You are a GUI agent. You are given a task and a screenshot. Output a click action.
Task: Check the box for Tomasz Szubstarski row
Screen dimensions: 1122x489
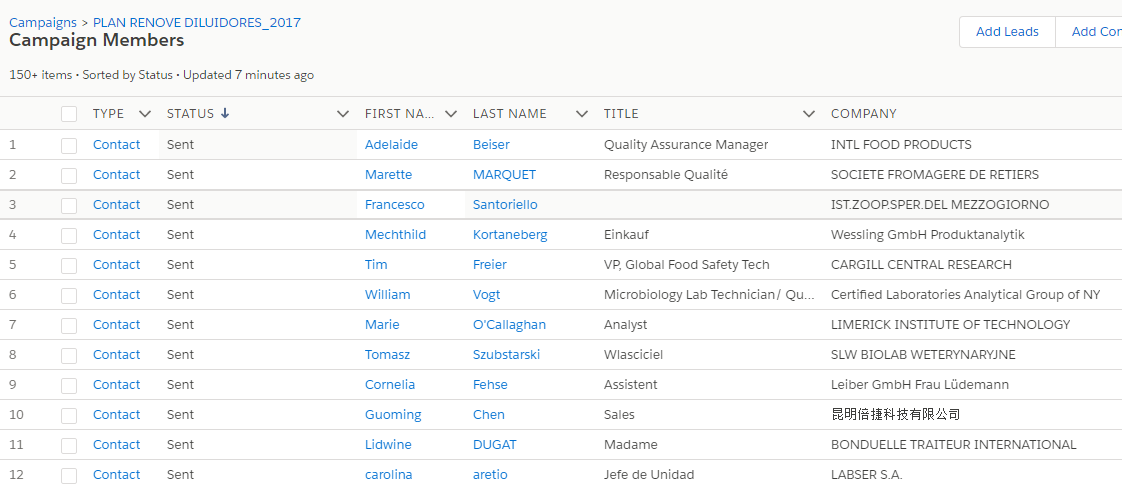point(69,356)
